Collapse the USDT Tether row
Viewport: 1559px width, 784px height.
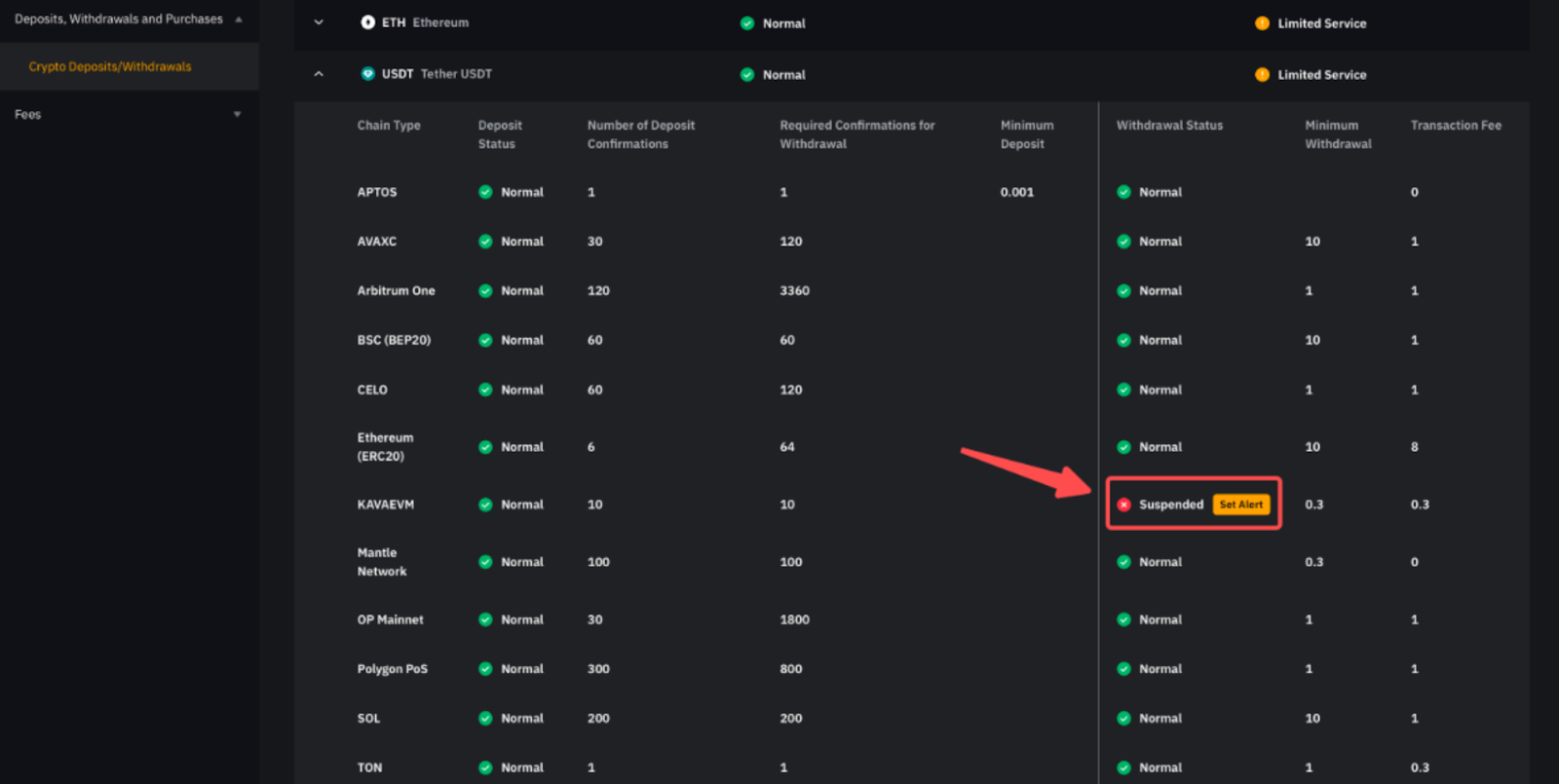pyautogui.click(x=319, y=74)
